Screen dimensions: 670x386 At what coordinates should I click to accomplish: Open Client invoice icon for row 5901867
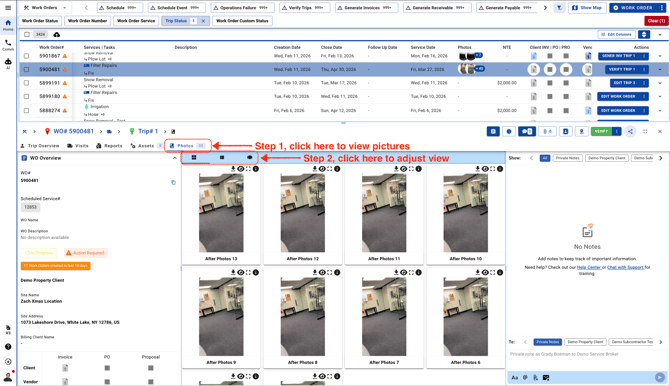533,56
